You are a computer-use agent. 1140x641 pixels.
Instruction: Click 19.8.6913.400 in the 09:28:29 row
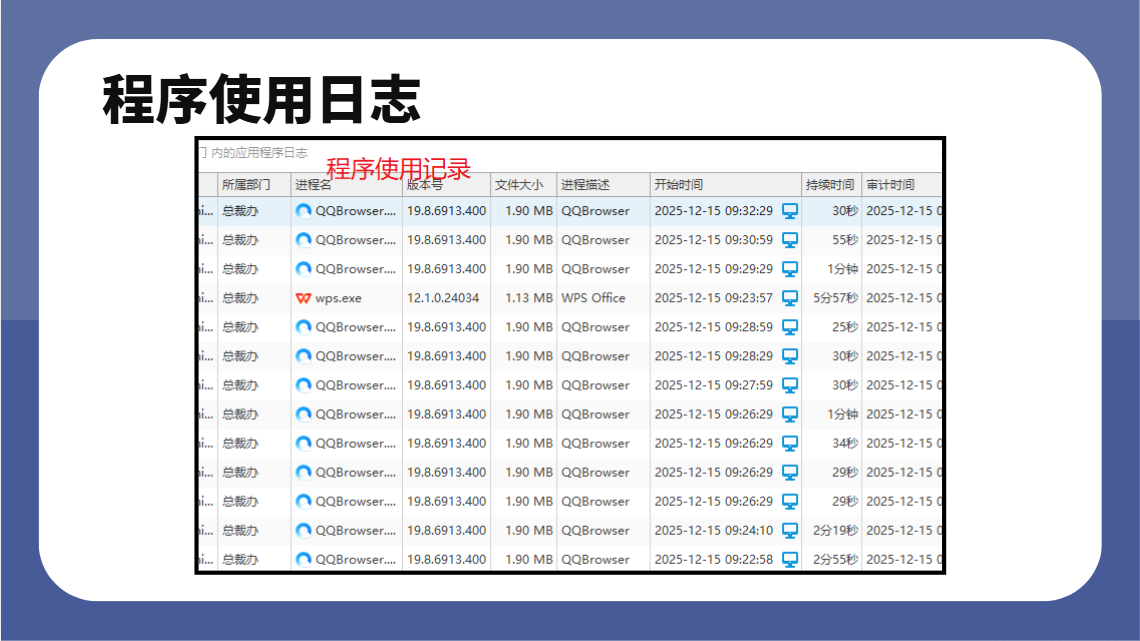(x=446, y=356)
